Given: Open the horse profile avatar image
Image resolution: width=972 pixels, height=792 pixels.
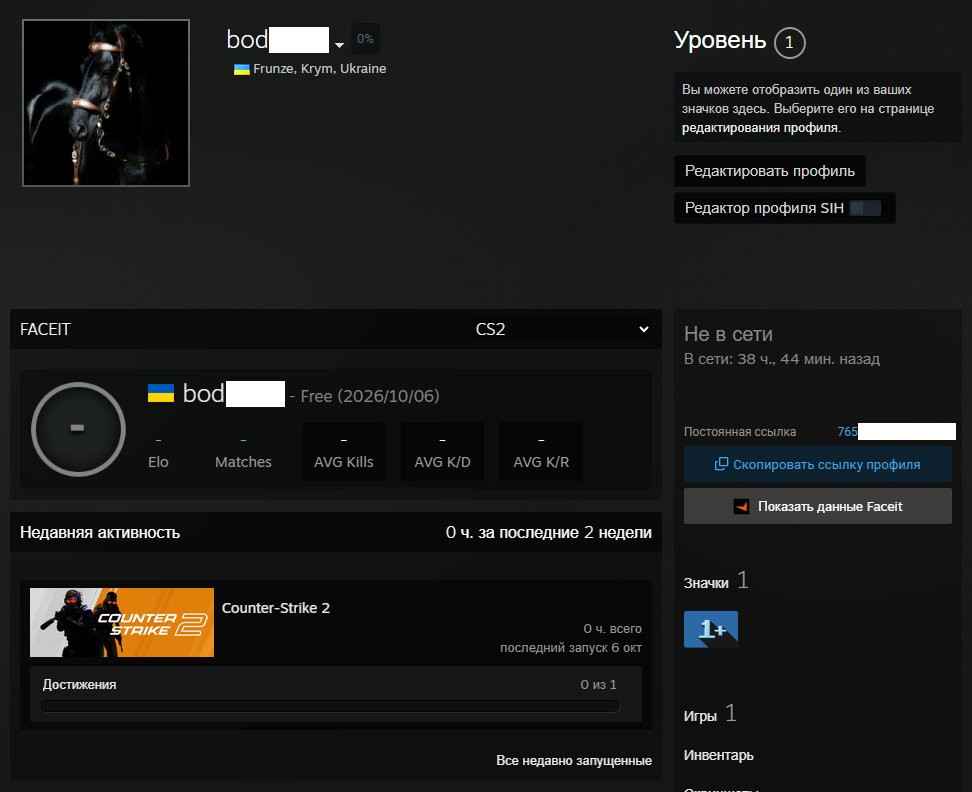Looking at the screenshot, I should pyautogui.click(x=106, y=103).
